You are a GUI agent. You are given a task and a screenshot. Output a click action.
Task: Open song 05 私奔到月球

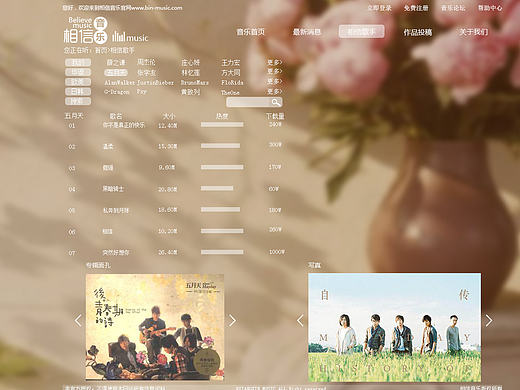coord(116,210)
